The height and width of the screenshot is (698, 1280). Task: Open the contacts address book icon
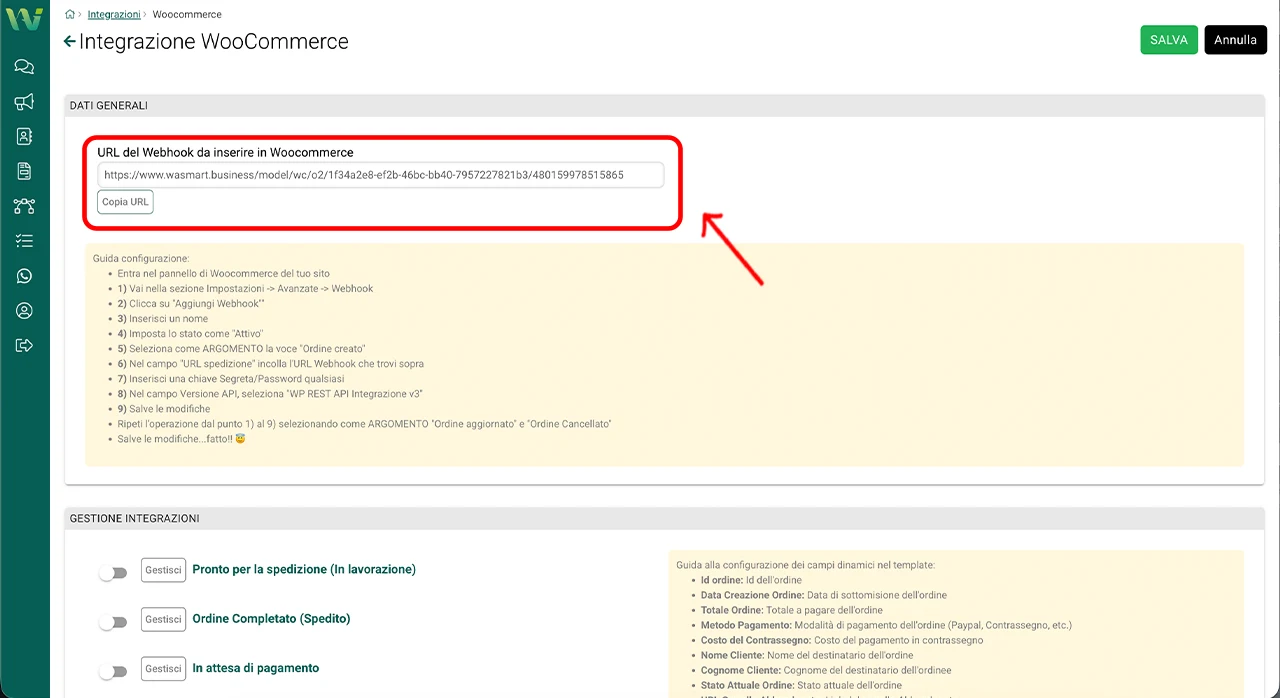(x=24, y=137)
